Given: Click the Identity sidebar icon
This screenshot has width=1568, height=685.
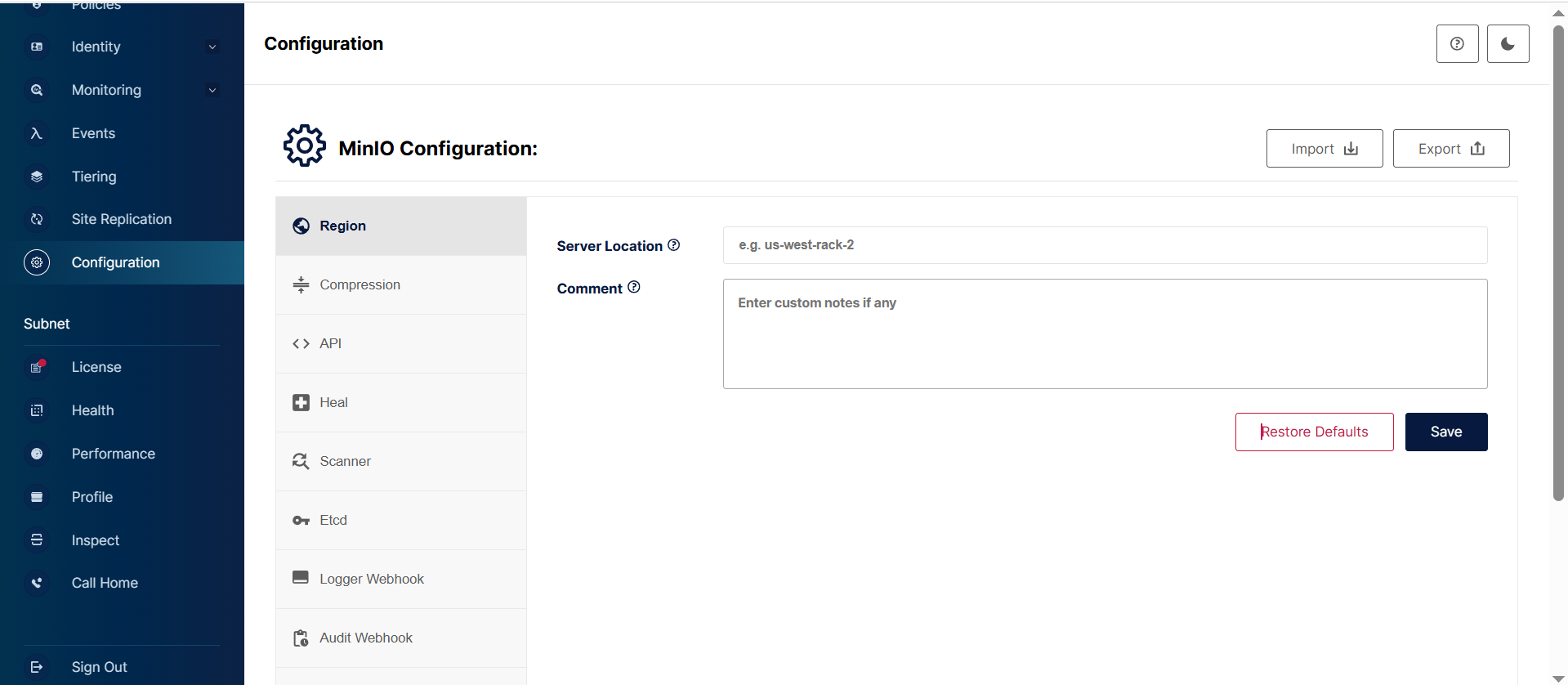Looking at the screenshot, I should [37, 47].
